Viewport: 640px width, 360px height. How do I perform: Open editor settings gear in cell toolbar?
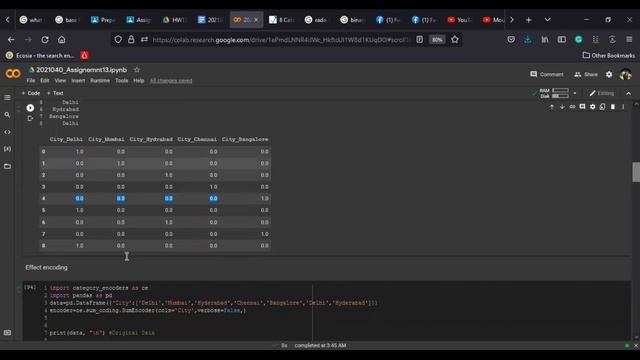(593, 107)
